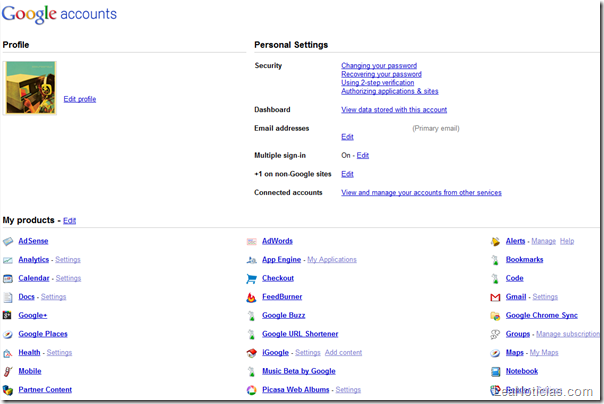Open View and manage connected accounts link
Screen dimensions: 604x404
pos(421,193)
